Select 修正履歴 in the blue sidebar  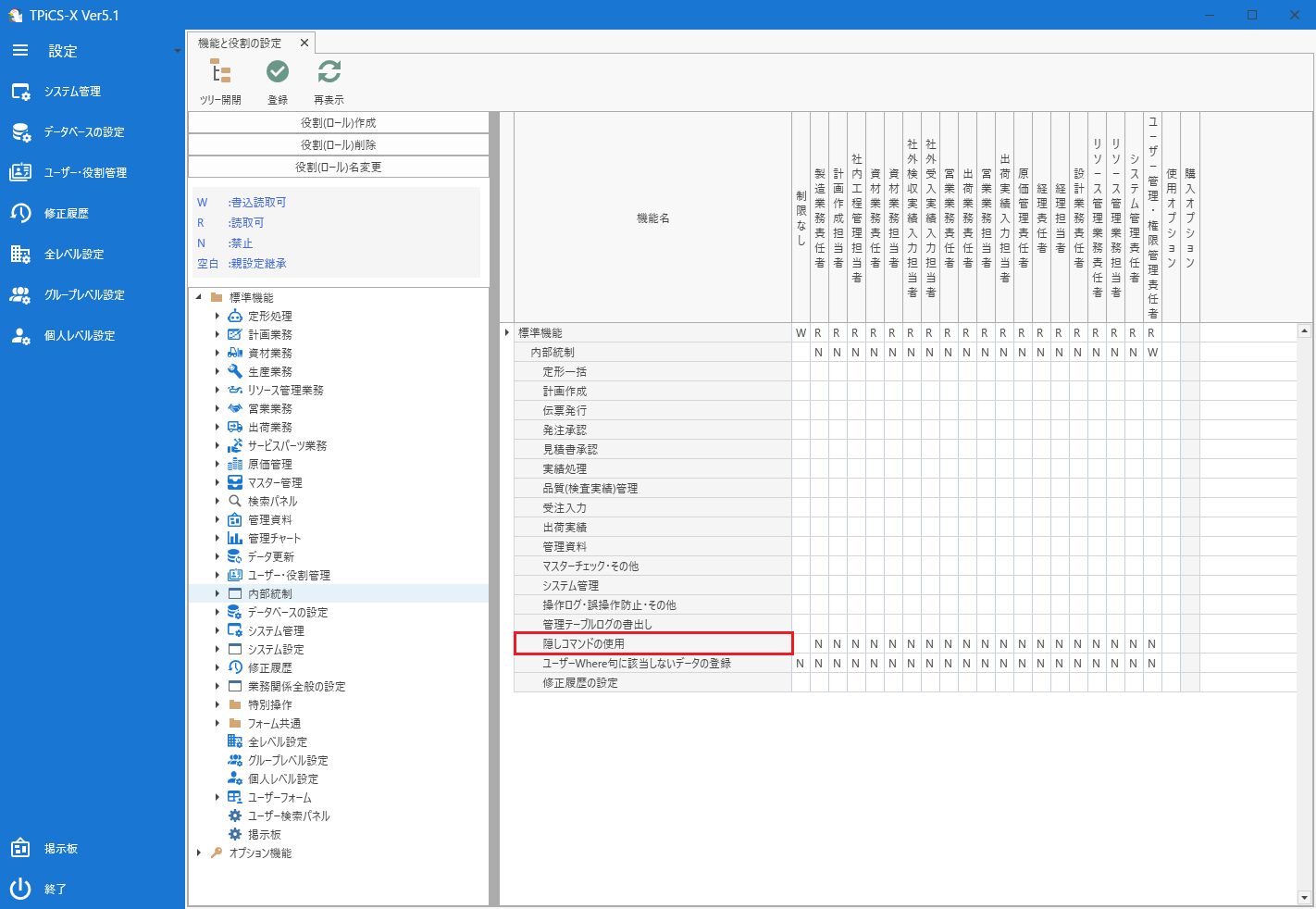(x=66, y=214)
